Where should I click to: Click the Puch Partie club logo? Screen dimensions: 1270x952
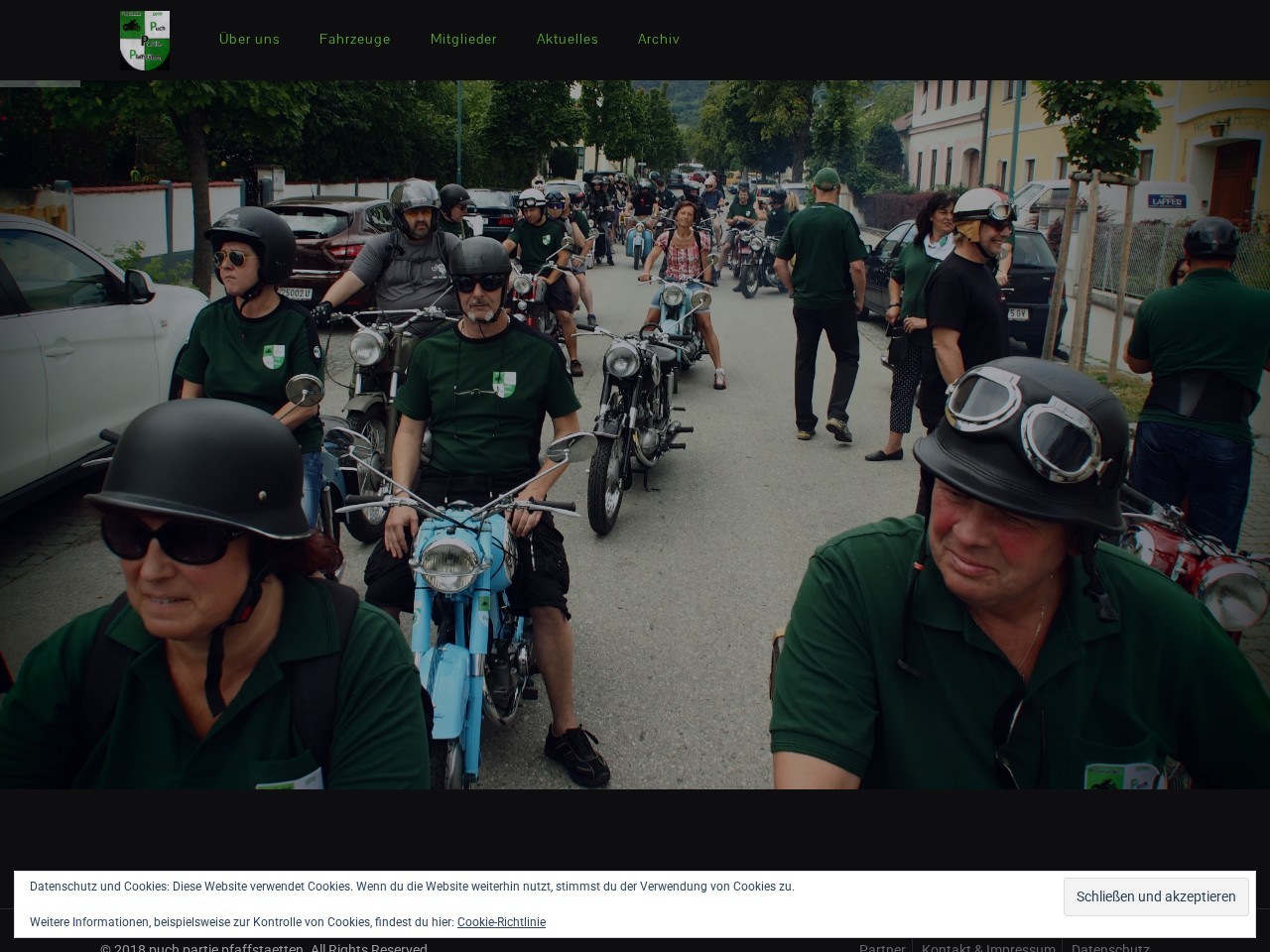coord(145,41)
